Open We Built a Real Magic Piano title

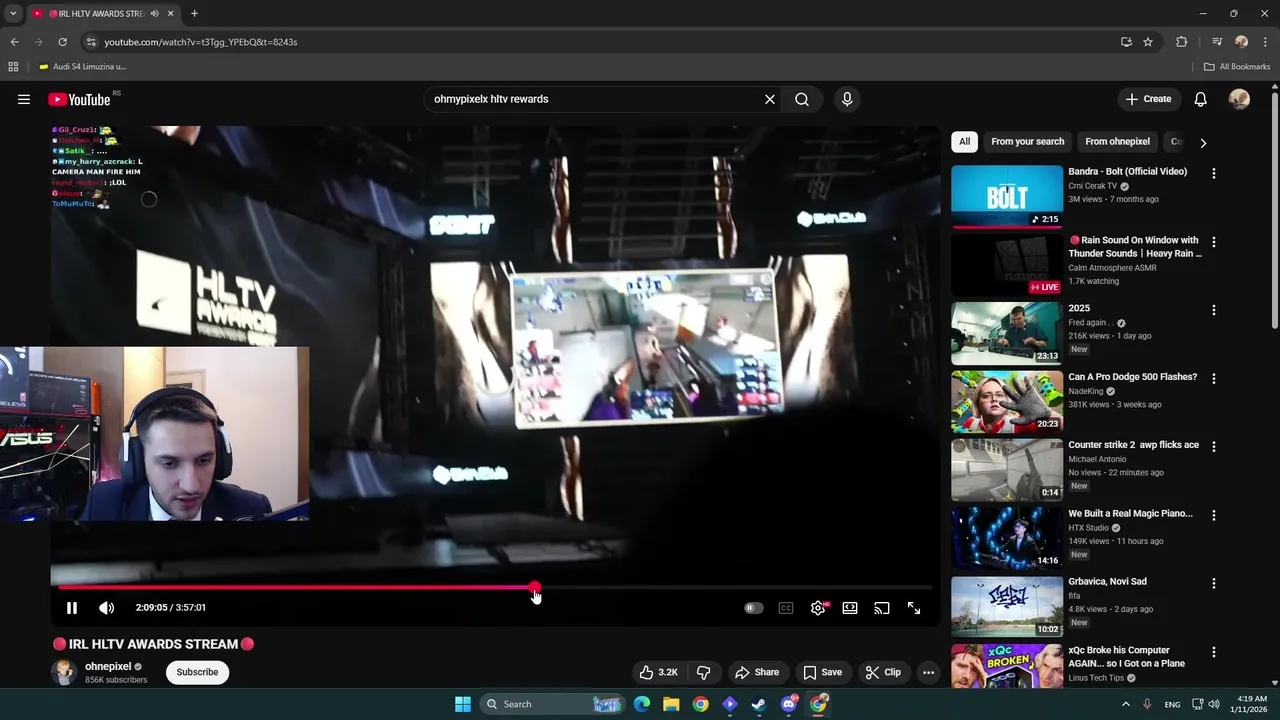tap(1130, 513)
